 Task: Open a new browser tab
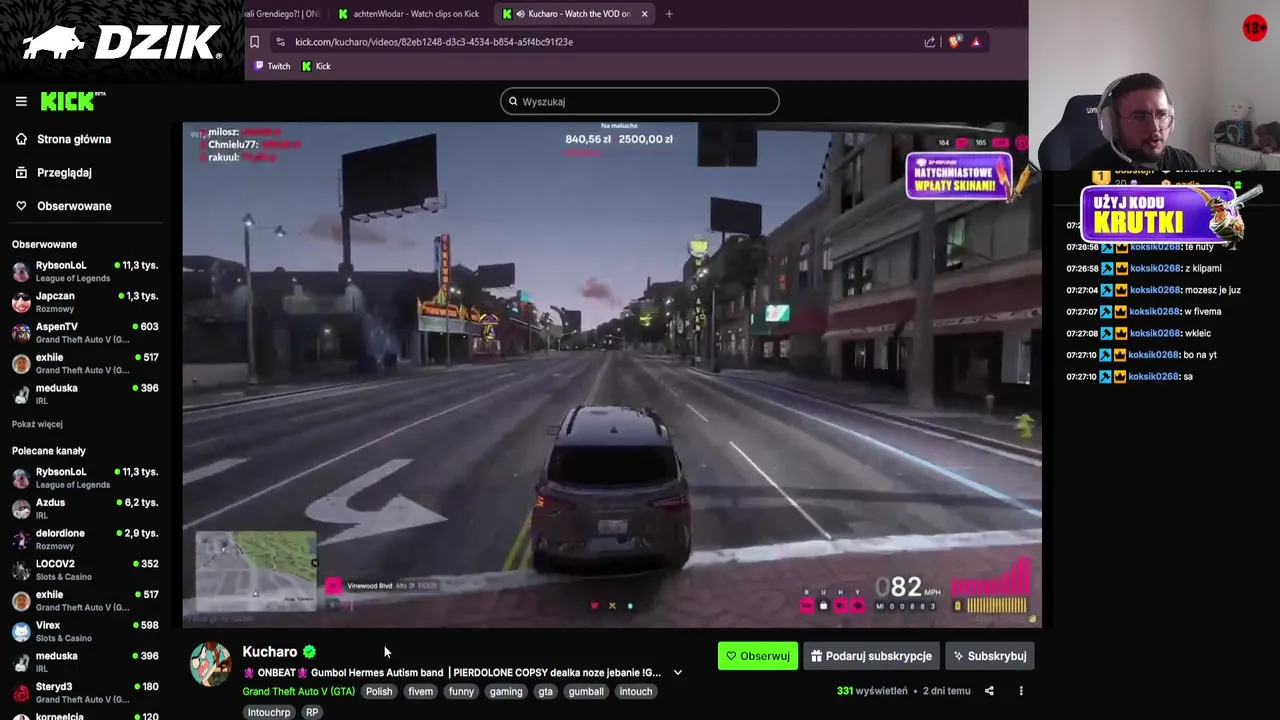(669, 14)
